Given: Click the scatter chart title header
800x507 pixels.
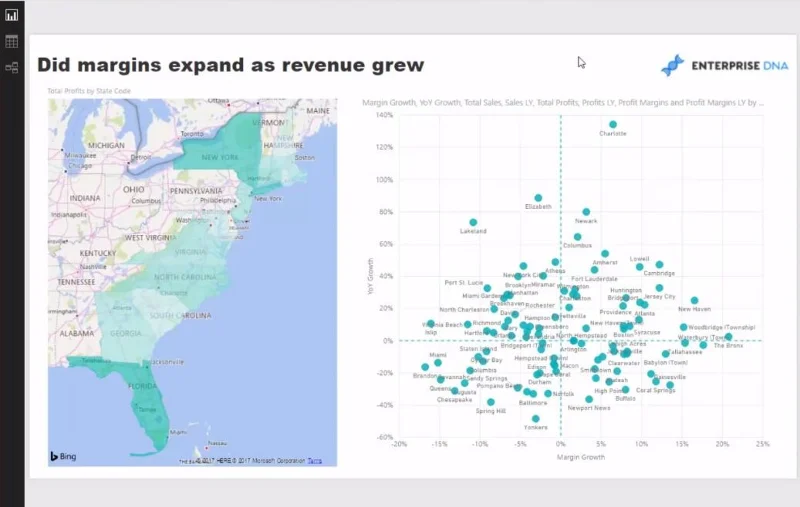Looking at the screenshot, I should [x=563, y=103].
